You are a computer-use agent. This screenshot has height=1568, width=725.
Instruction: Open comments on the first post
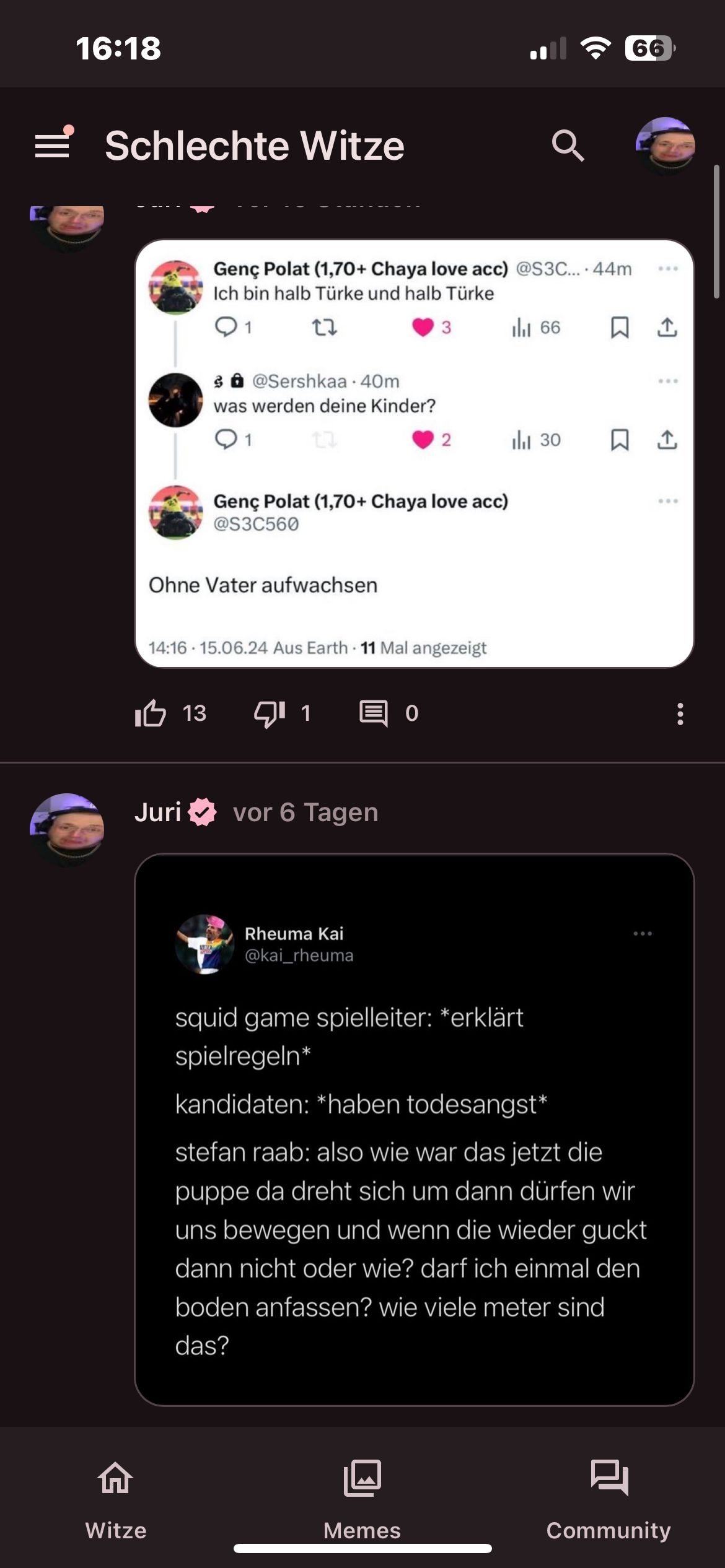pos(374,713)
